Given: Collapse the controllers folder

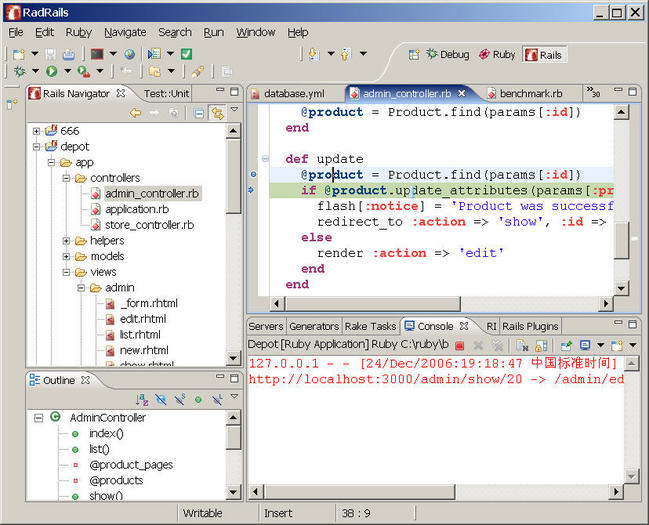Looking at the screenshot, I should pyautogui.click(x=66, y=178).
